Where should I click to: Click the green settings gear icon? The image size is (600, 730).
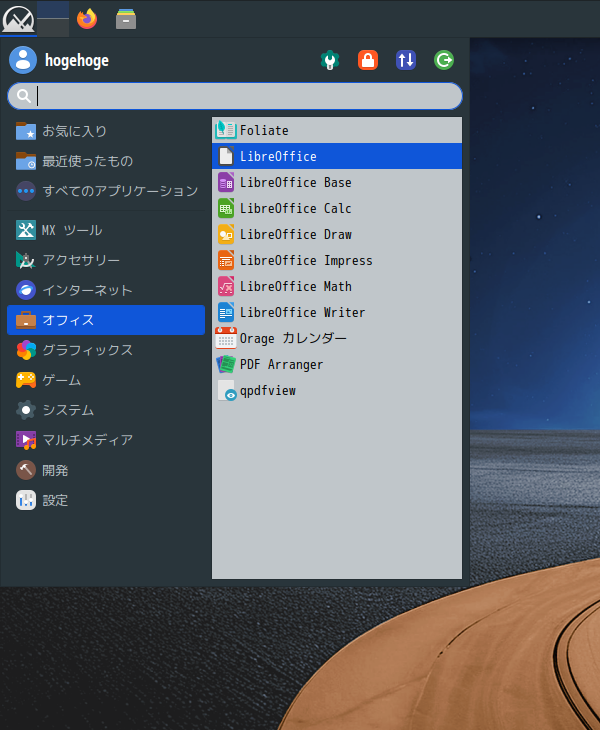click(x=329, y=60)
